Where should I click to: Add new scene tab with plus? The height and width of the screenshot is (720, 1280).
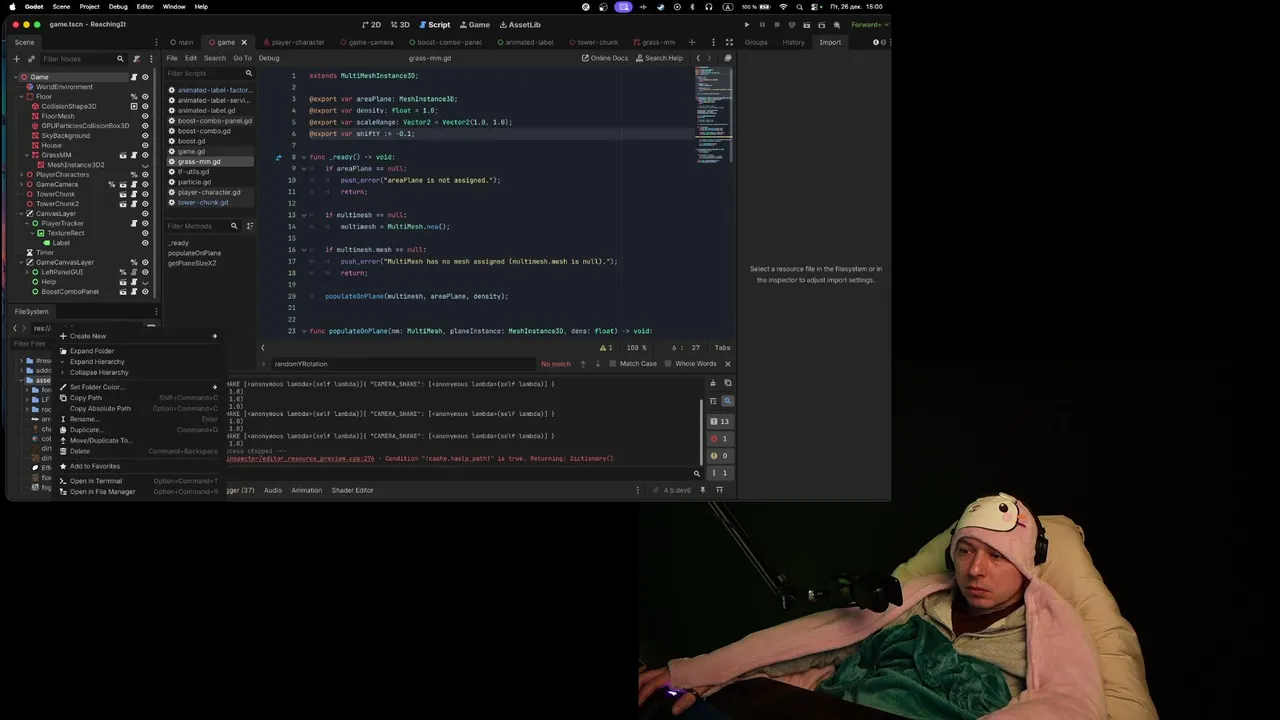coord(692,42)
